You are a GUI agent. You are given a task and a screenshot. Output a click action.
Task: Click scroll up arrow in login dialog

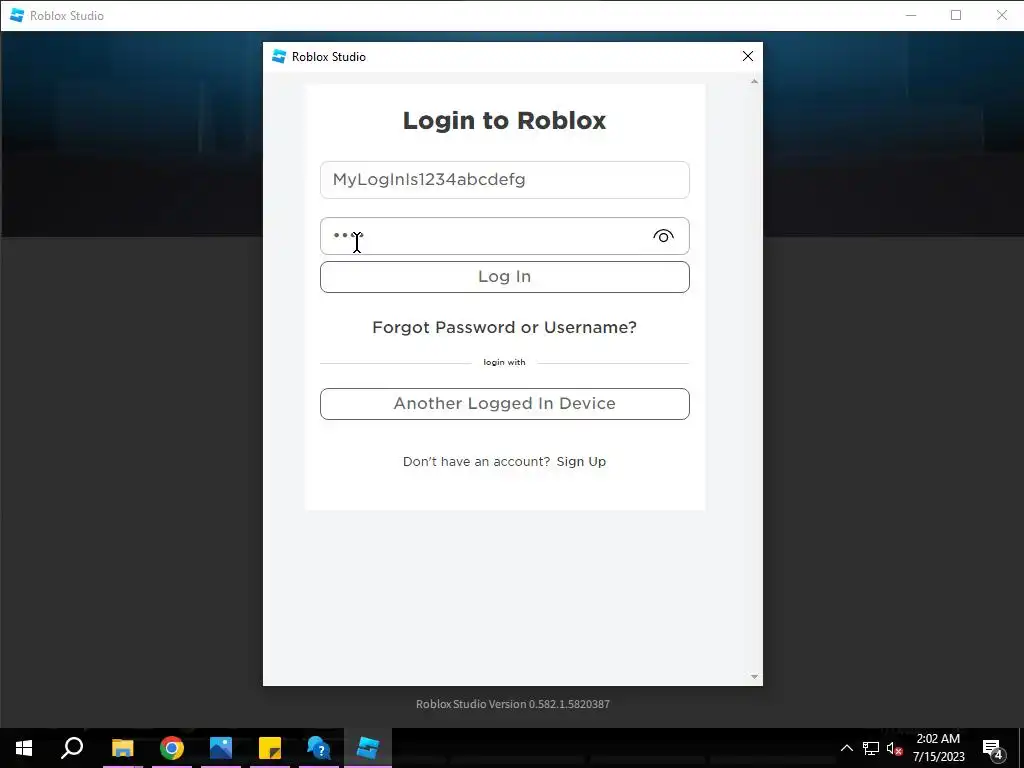pos(754,82)
